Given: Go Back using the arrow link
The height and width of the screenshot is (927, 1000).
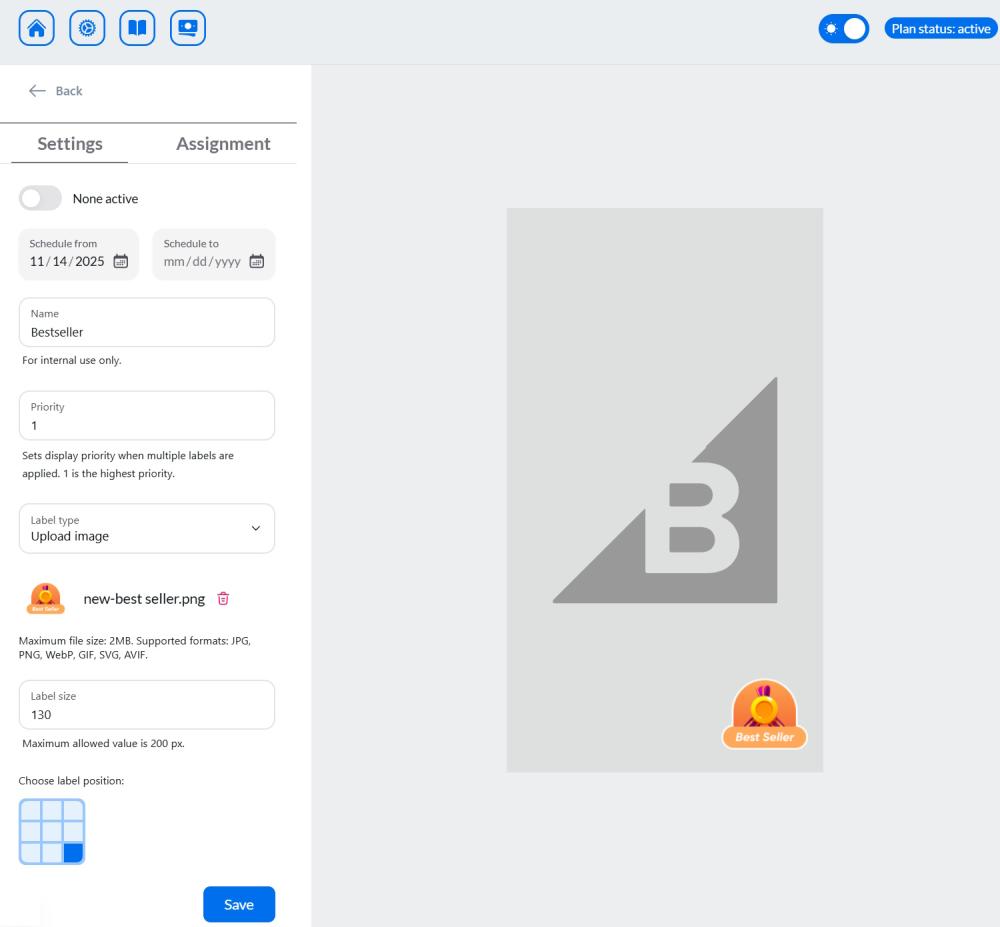Looking at the screenshot, I should [x=56, y=91].
